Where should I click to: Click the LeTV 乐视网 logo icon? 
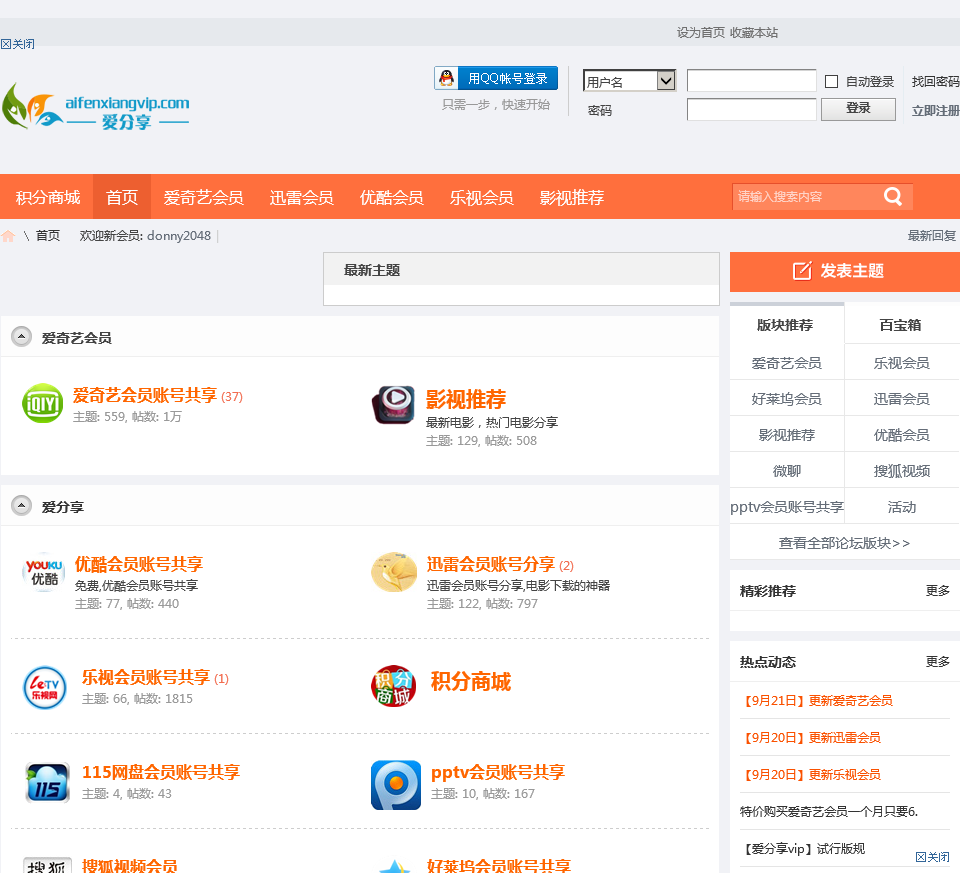(x=45, y=688)
